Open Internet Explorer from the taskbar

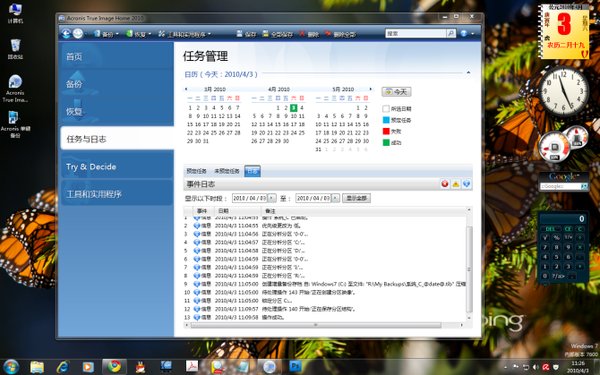[62, 367]
